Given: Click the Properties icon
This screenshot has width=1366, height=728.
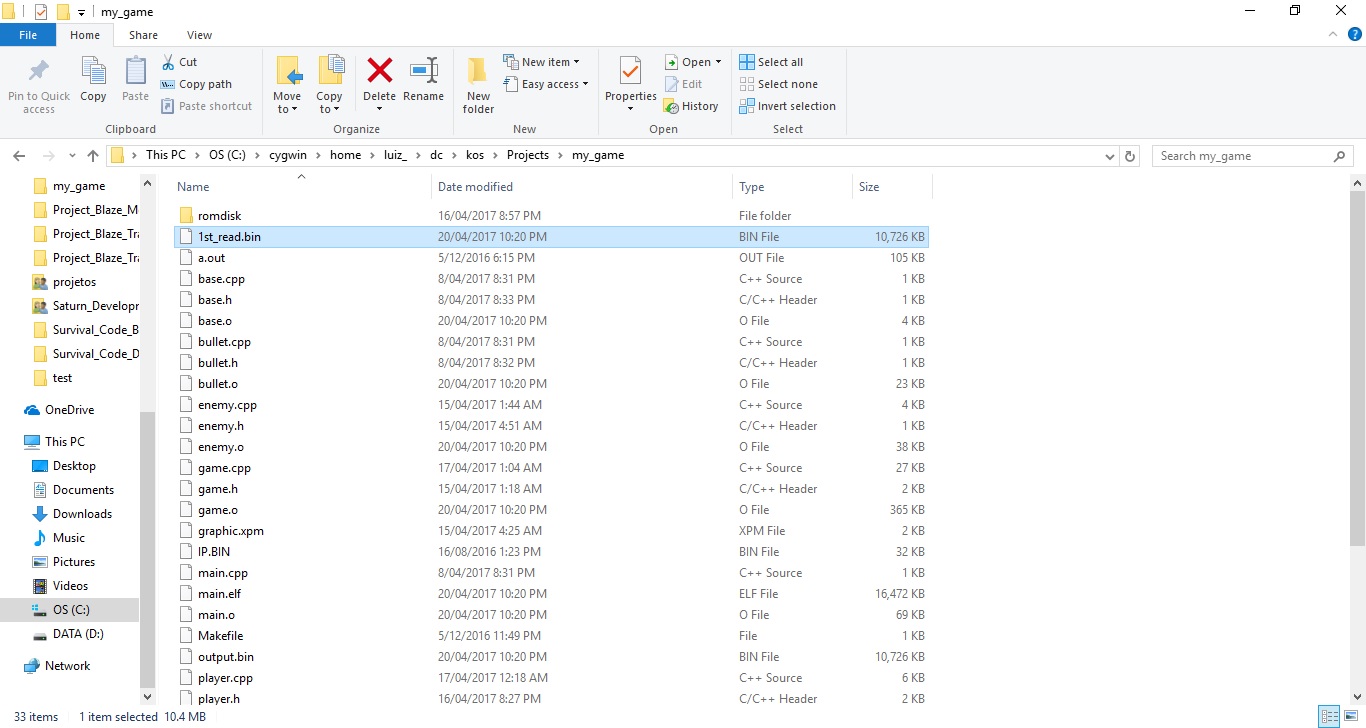Looking at the screenshot, I should click(630, 71).
